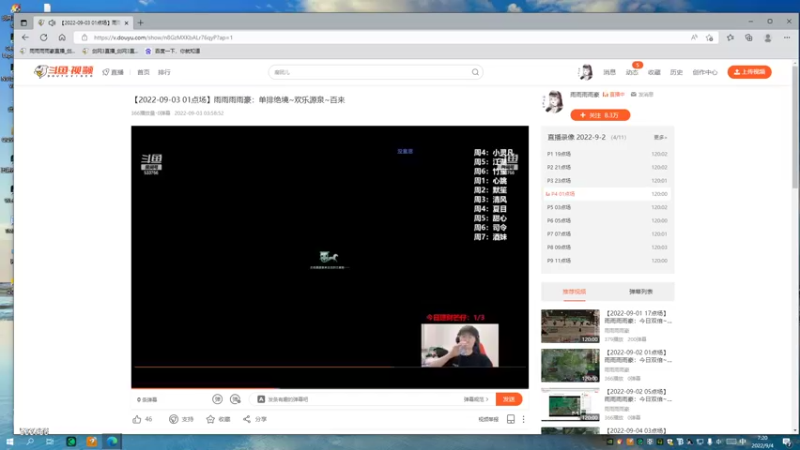Open 历史 history in header
This screenshot has width=800, height=450.
(676, 72)
